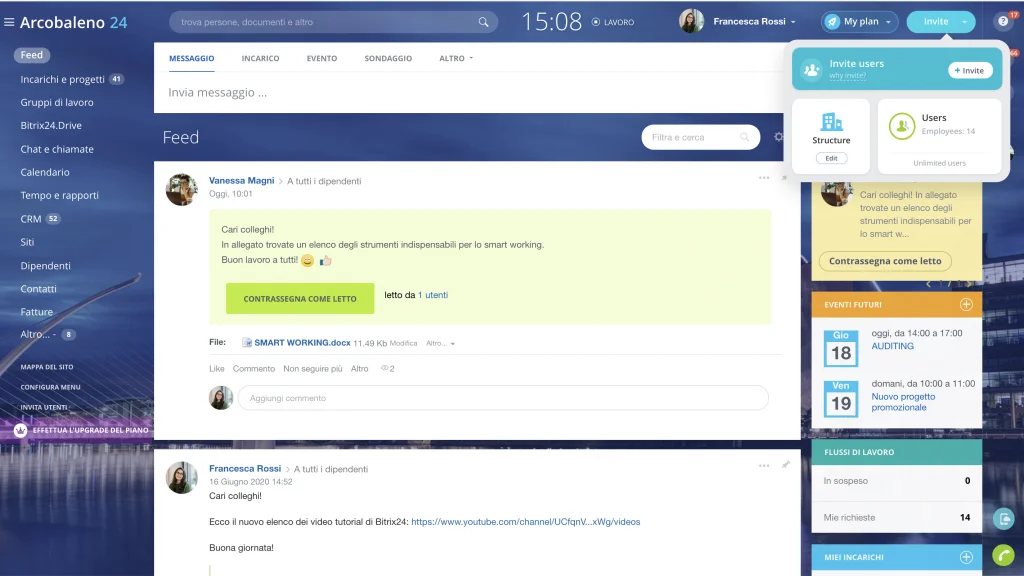Image resolution: width=1024 pixels, height=576 pixels.
Task: Click the Aggiungi commento field
Action: pyautogui.click(x=503, y=398)
